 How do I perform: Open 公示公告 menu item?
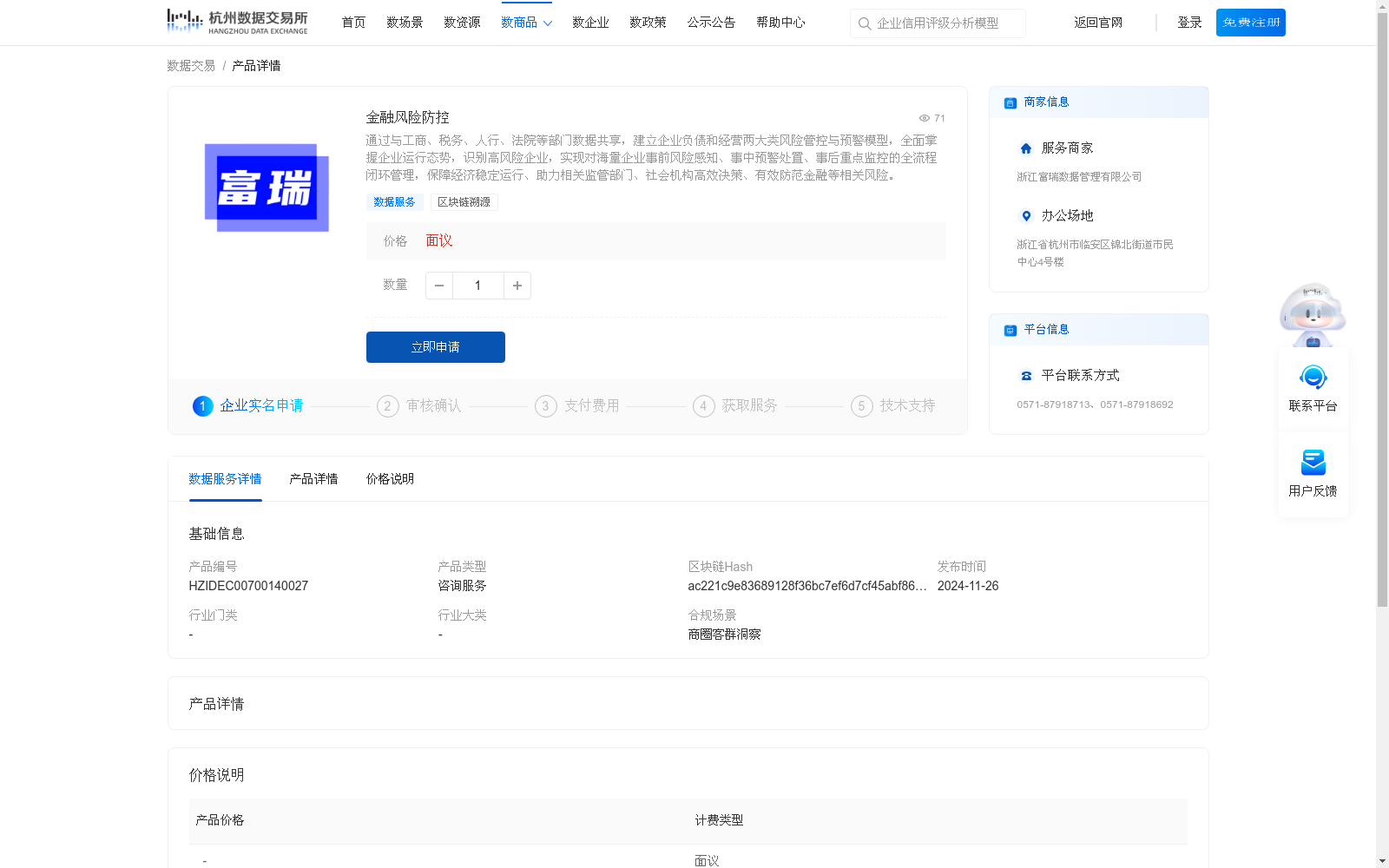pyautogui.click(x=711, y=23)
